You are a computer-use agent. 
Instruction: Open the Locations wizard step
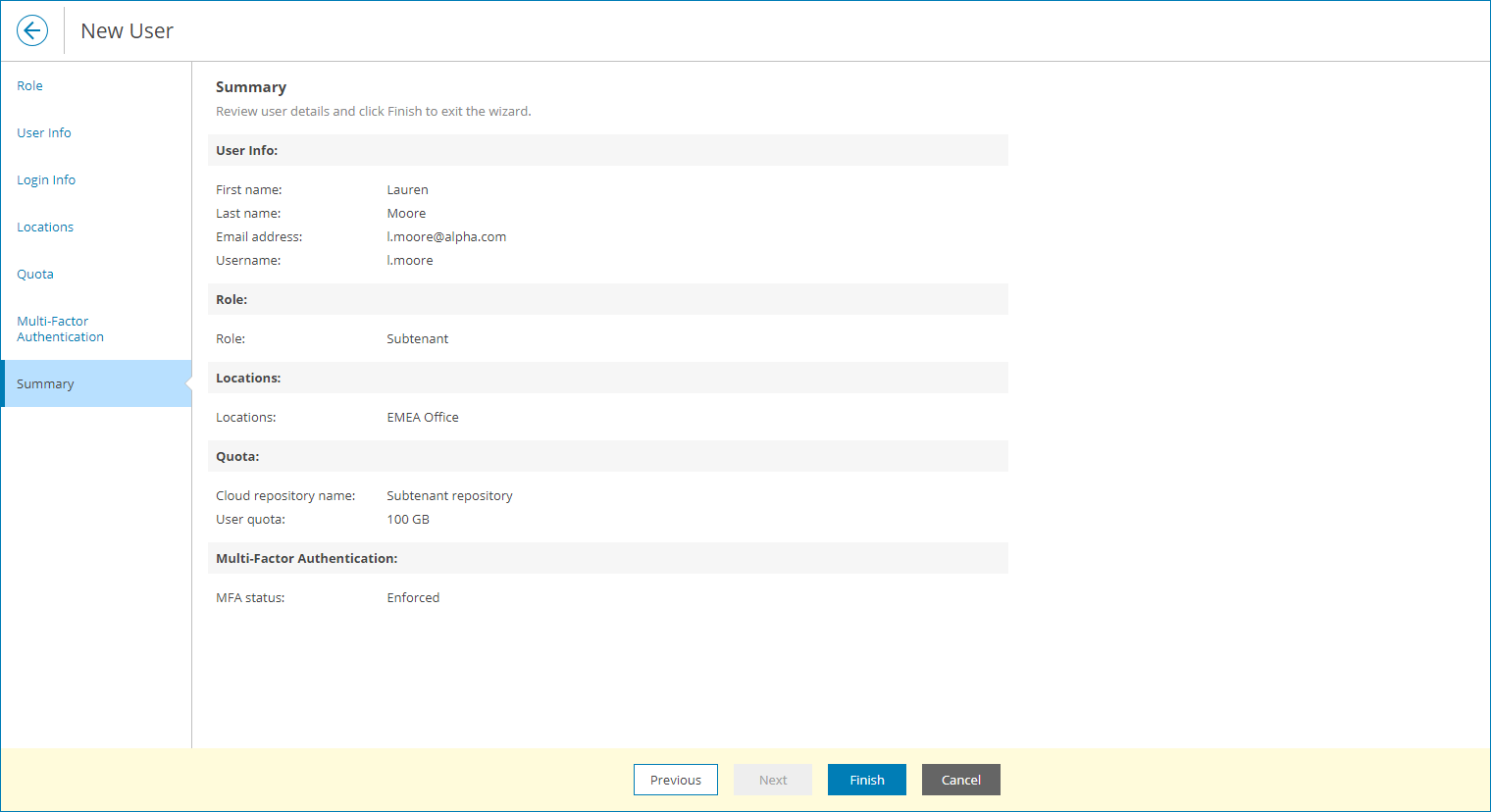click(x=45, y=227)
